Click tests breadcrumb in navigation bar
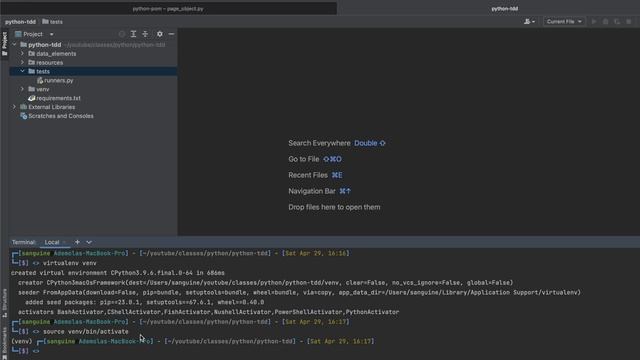This screenshot has height=360, width=640. tap(53, 22)
